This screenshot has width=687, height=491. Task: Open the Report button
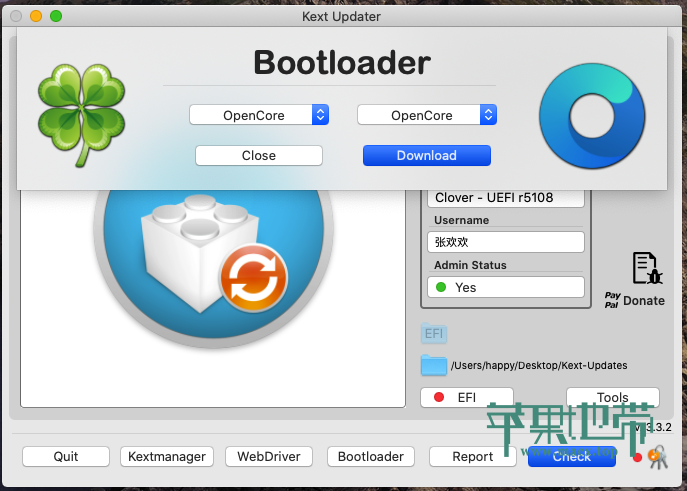click(x=473, y=456)
